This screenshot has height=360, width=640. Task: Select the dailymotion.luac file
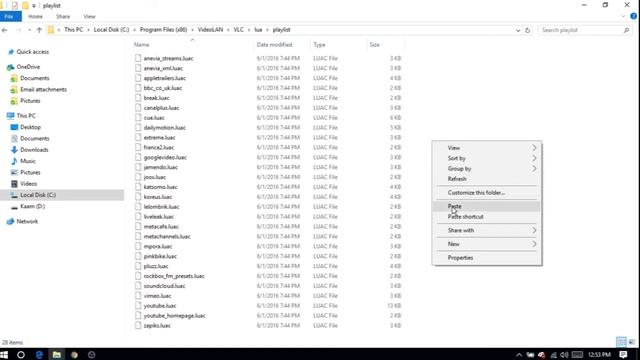click(x=164, y=127)
